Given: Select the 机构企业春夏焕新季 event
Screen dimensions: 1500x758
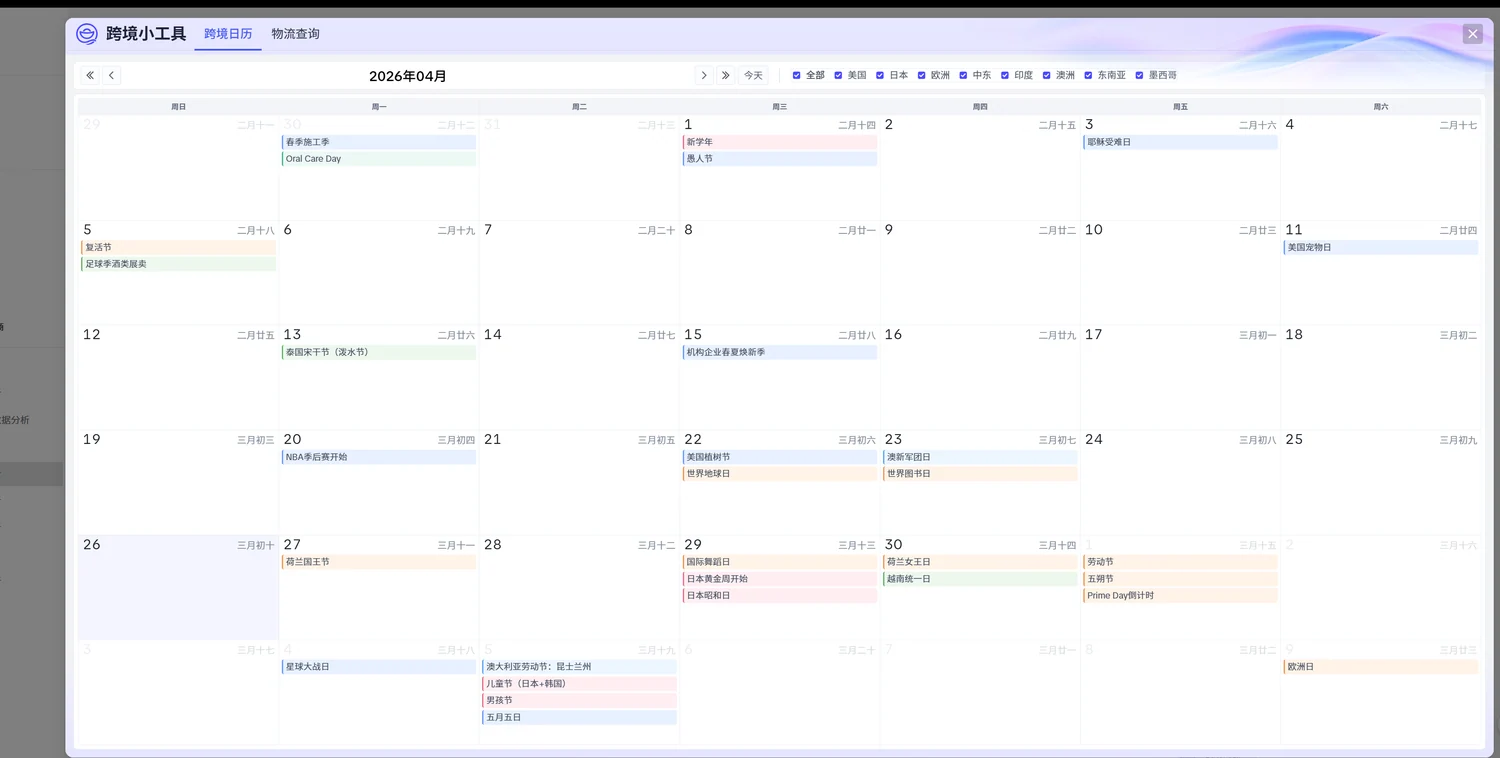Looking at the screenshot, I should [780, 352].
